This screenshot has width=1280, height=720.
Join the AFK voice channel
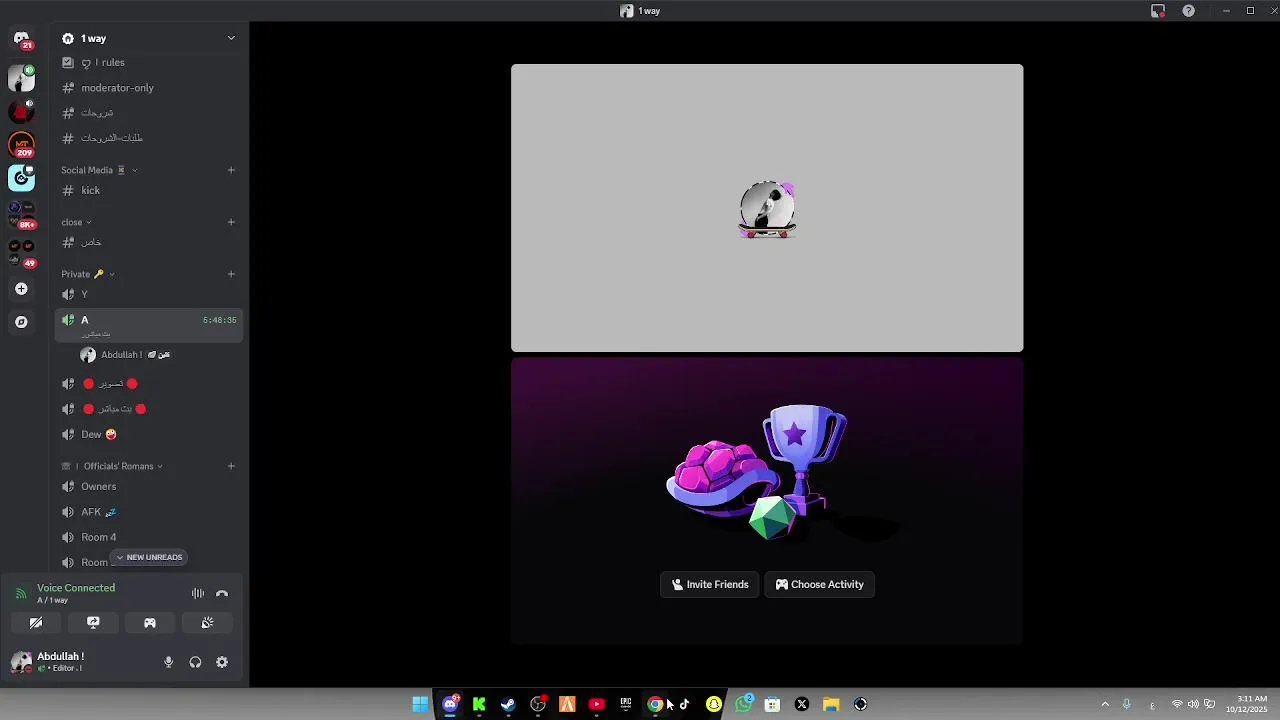[149, 512]
